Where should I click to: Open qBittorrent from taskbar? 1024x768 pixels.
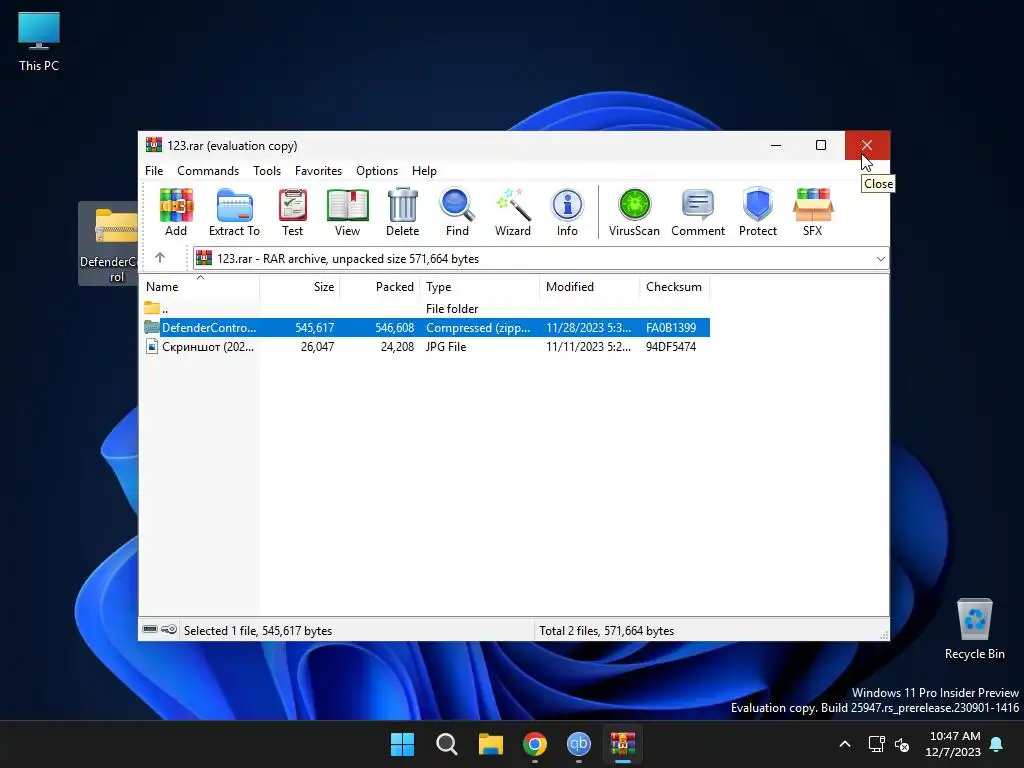click(579, 744)
